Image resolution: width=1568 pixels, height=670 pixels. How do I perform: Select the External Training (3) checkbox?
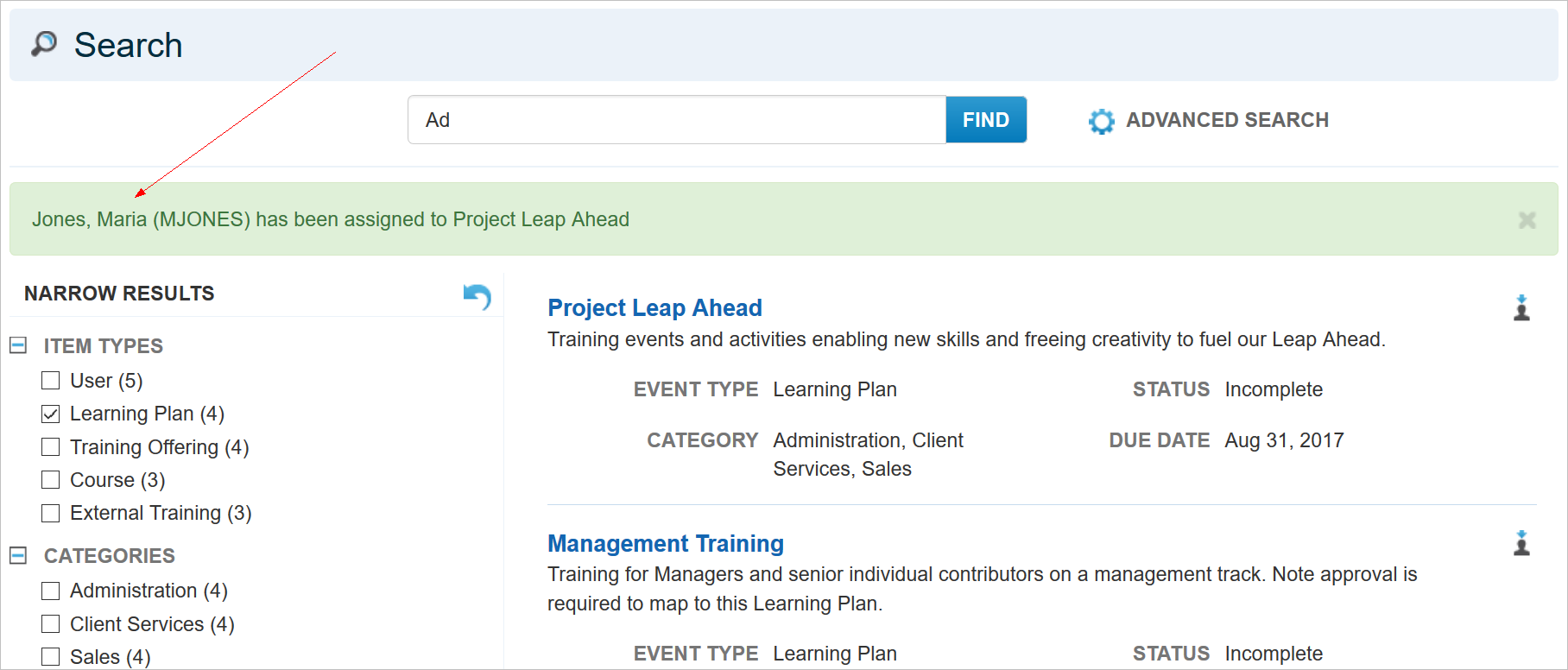[51, 513]
